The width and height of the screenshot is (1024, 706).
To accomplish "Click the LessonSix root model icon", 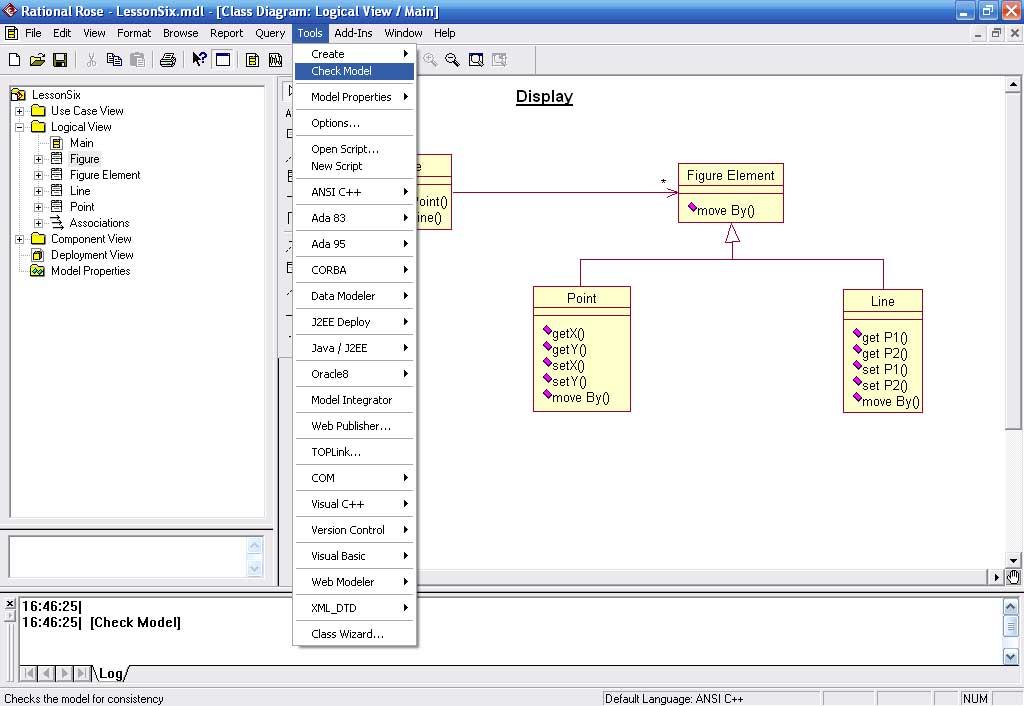I will point(18,95).
